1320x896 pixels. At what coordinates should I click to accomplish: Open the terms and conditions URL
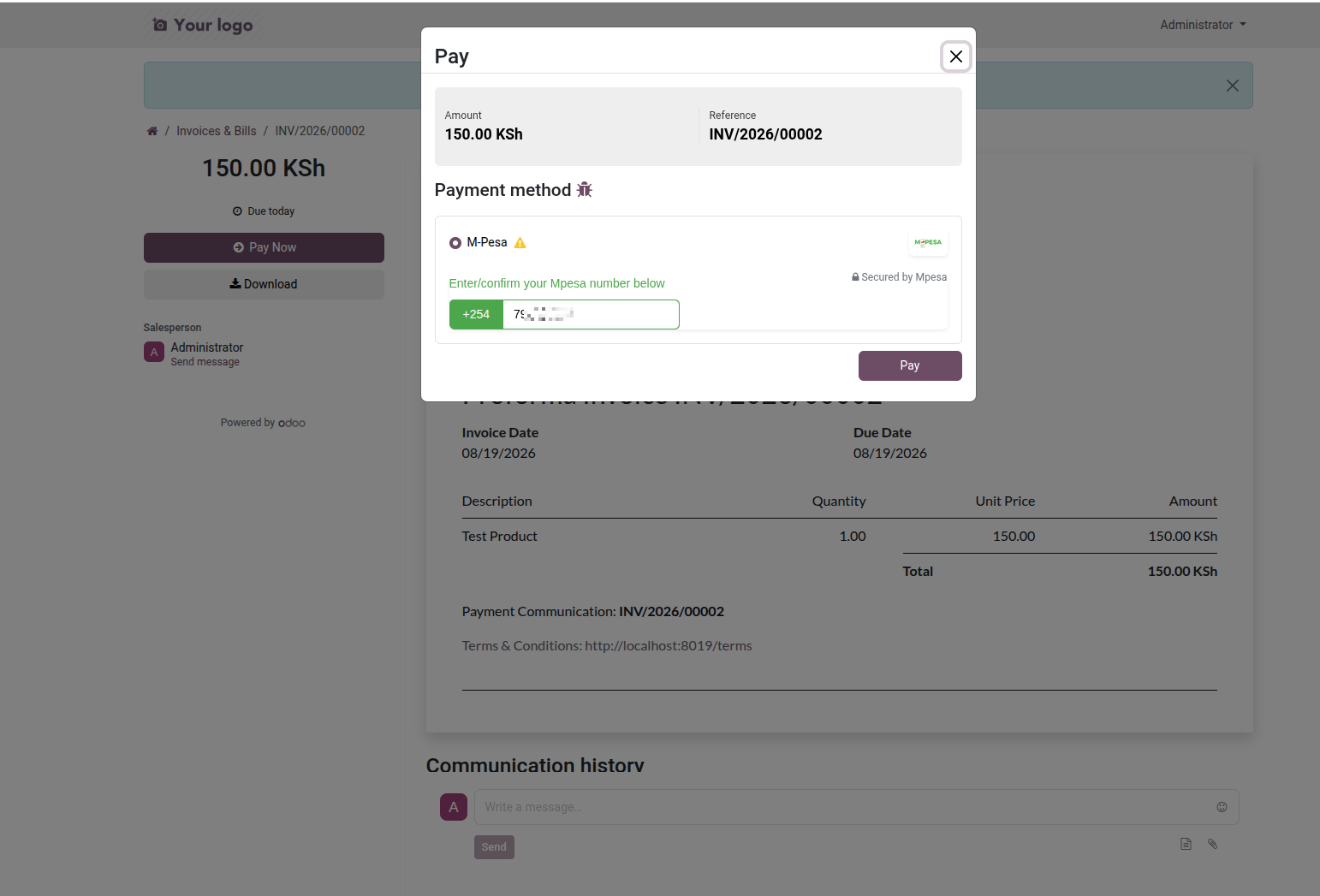669,646
